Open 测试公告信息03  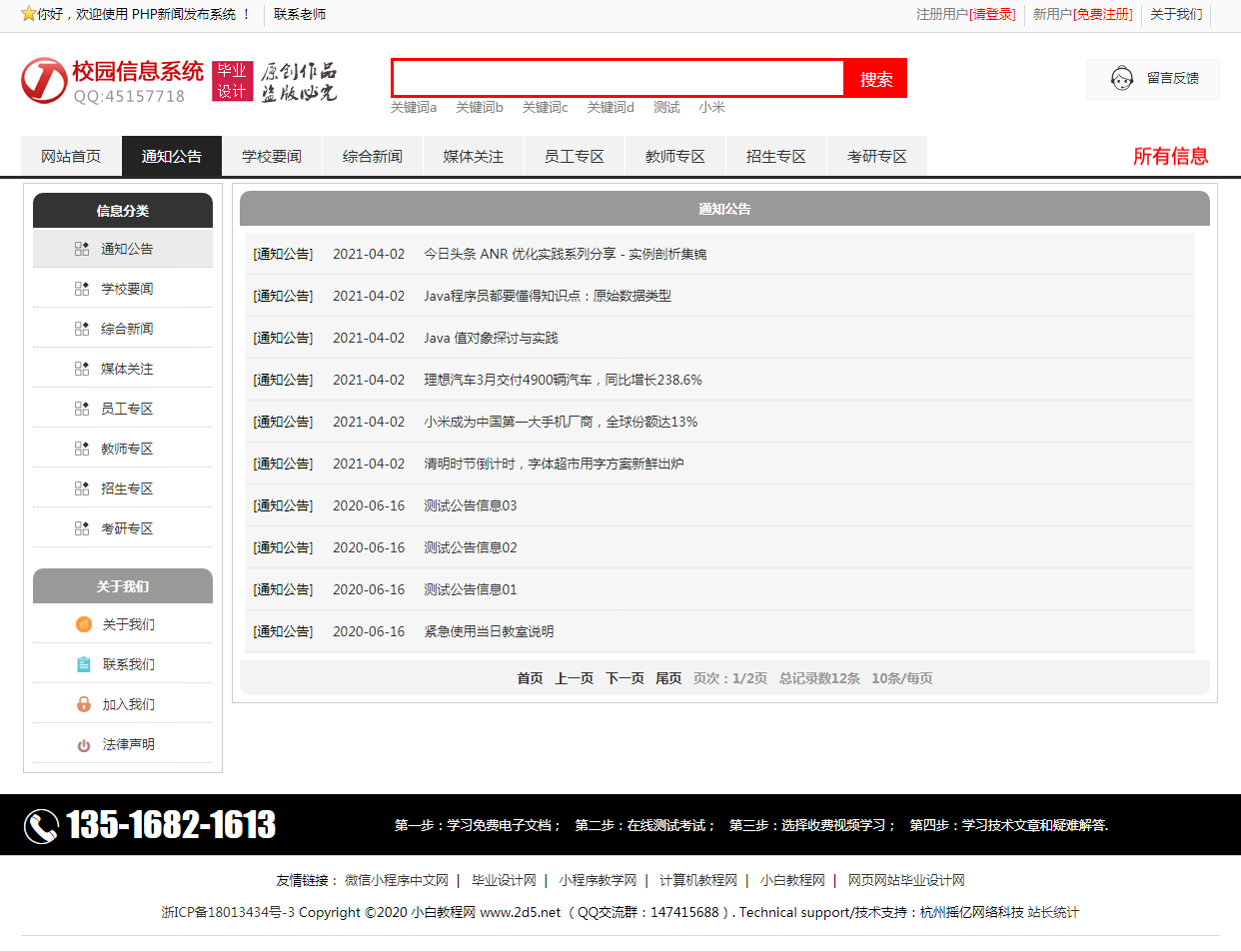click(x=471, y=505)
